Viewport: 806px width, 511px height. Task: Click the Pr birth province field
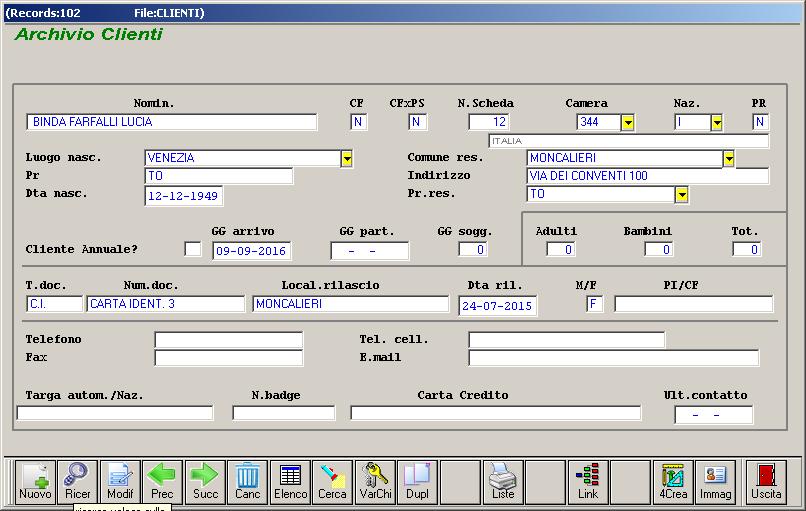coord(219,176)
